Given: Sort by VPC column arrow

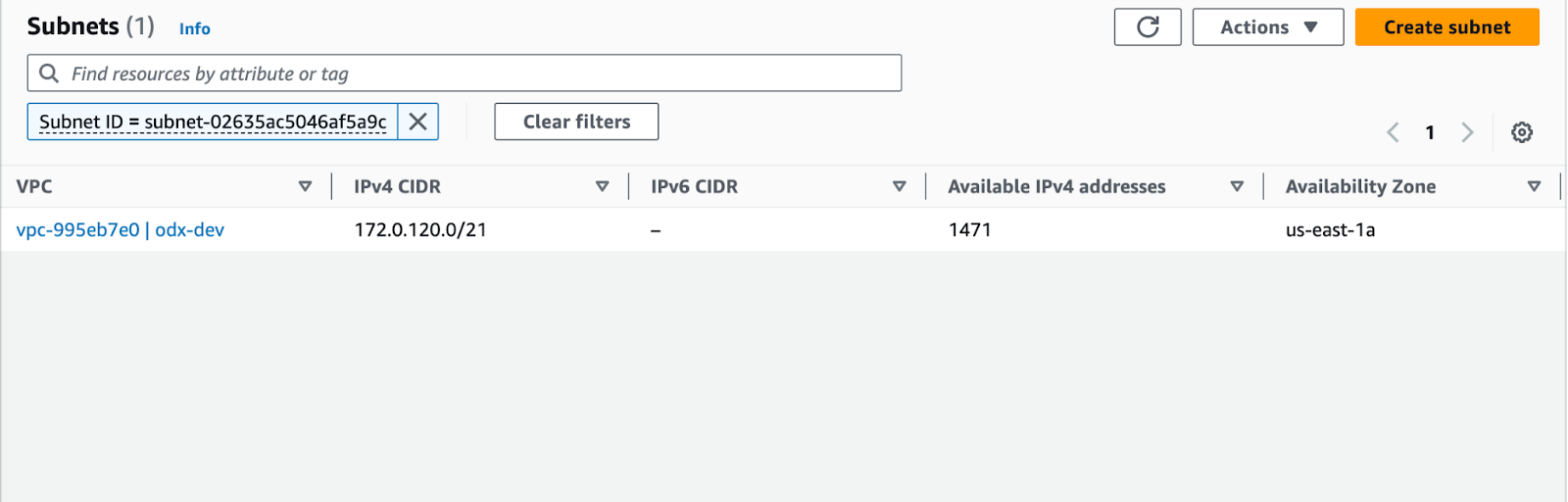Looking at the screenshot, I should (x=305, y=186).
